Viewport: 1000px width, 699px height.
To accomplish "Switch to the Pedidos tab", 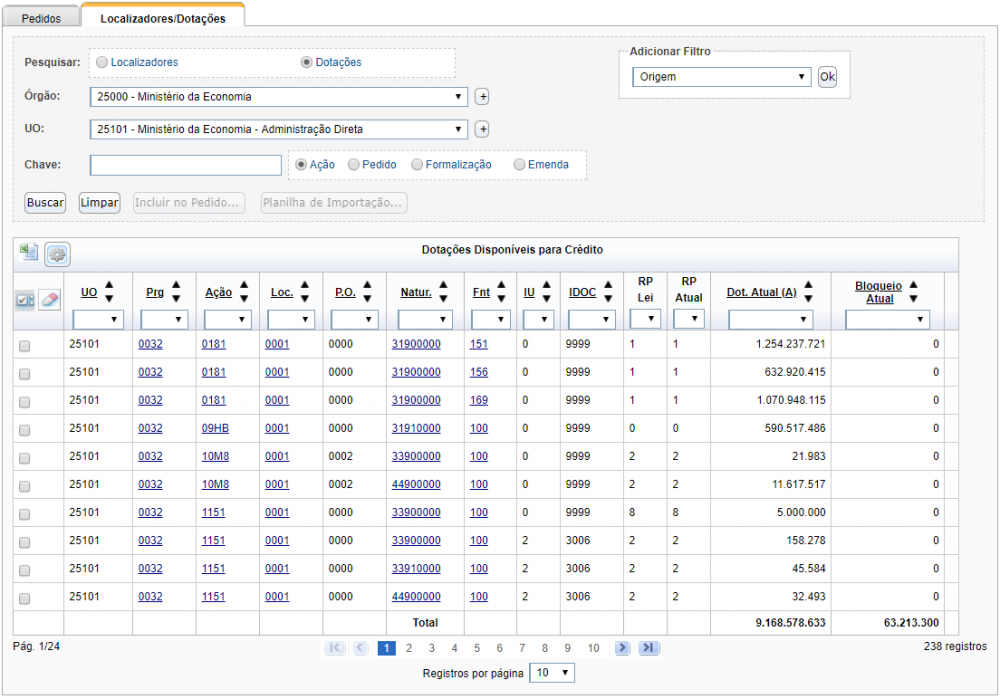I will click(41, 18).
